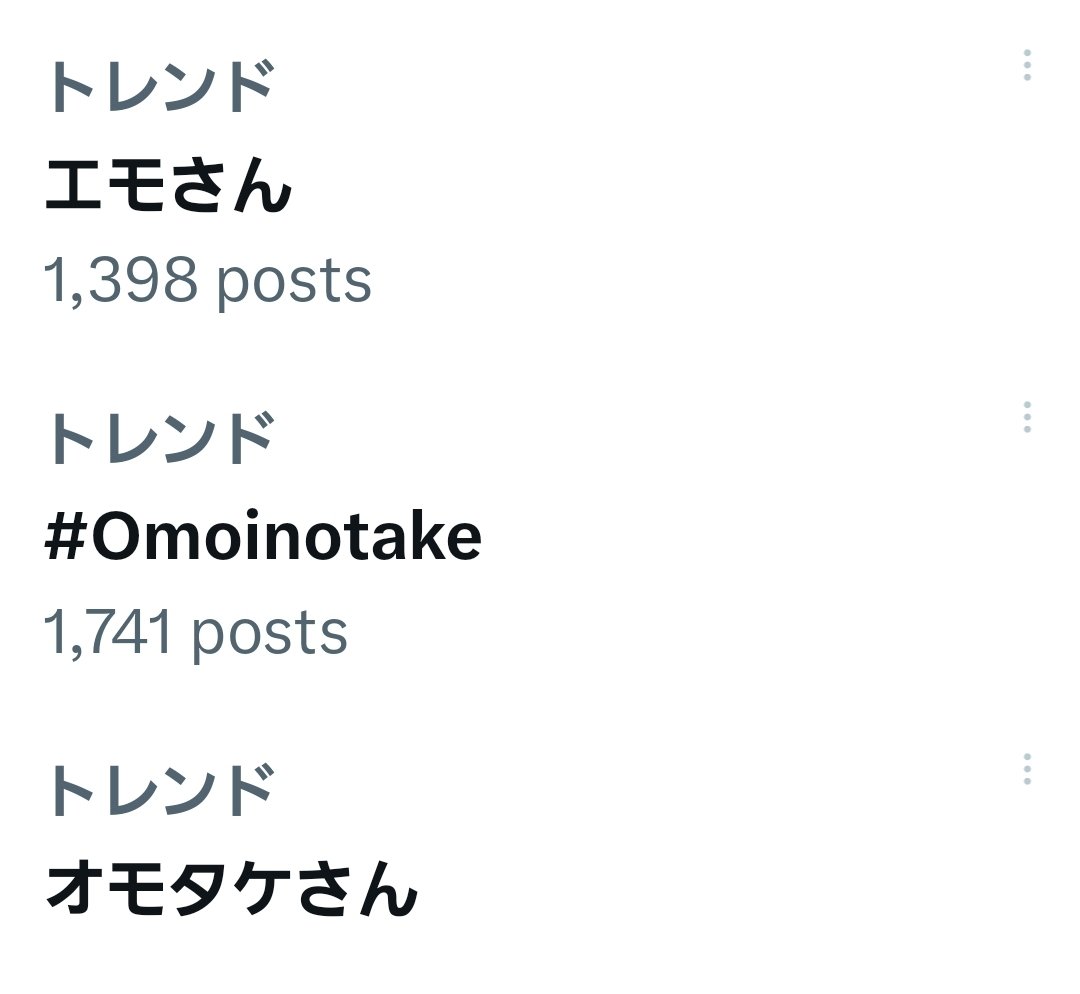View posts tagged #Omoinotake
This screenshot has width=1080, height=994.
click(263, 538)
